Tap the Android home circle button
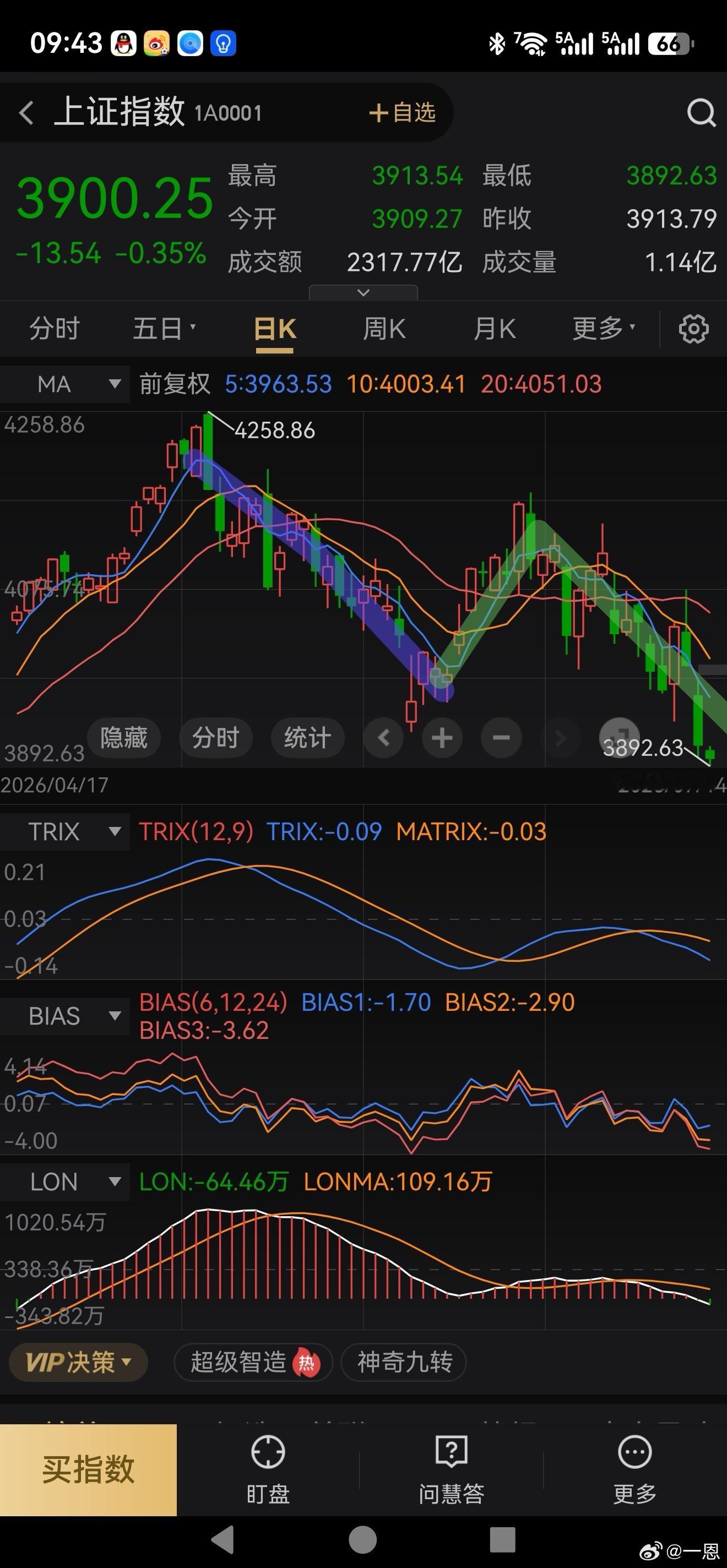This screenshot has width=727, height=1568. (x=363, y=1539)
